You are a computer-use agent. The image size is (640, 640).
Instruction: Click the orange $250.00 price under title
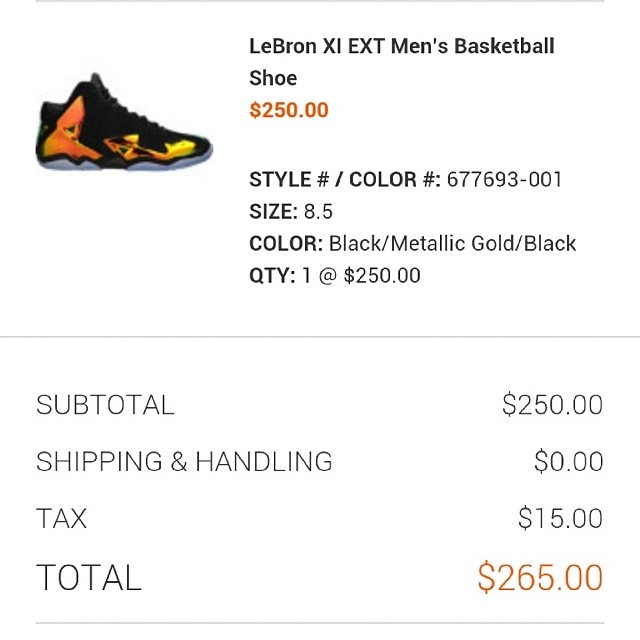coord(288,110)
